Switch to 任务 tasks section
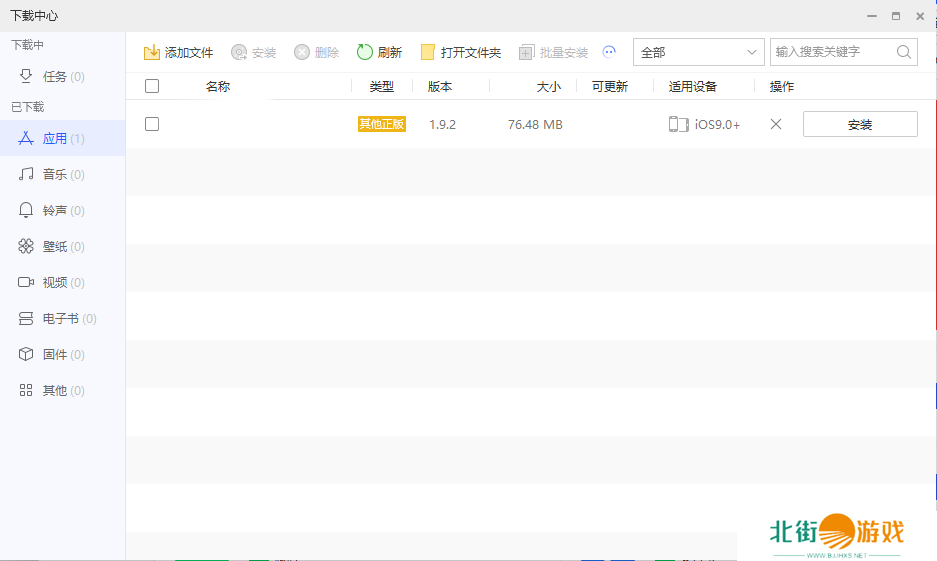 pyautogui.click(x=55, y=76)
